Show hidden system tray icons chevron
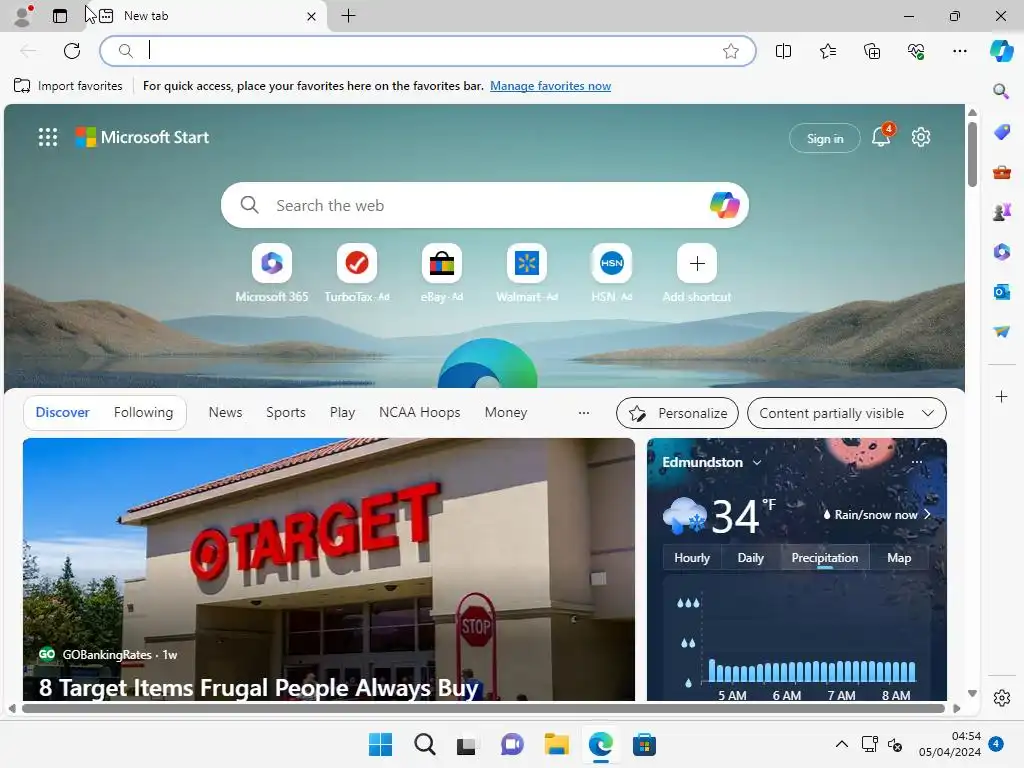This screenshot has height=768, width=1024. coord(842,744)
